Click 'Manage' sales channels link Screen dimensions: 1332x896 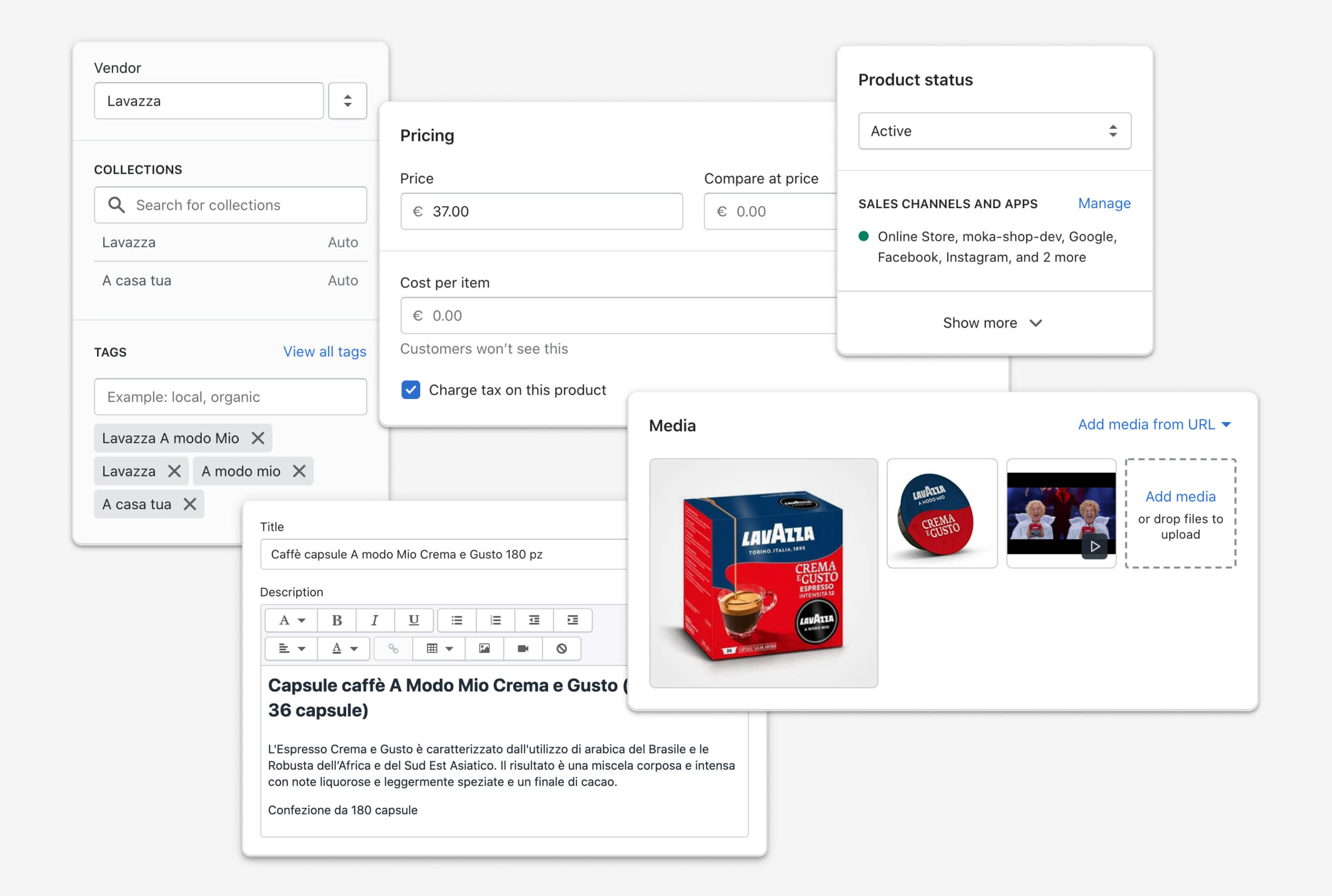[1104, 203]
